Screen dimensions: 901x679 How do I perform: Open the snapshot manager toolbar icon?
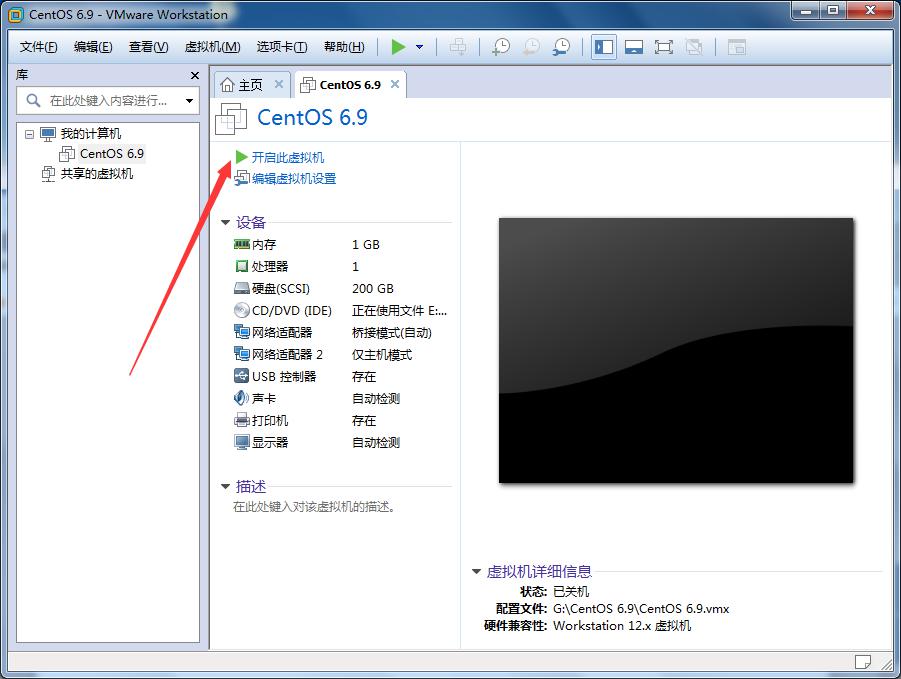click(561, 47)
